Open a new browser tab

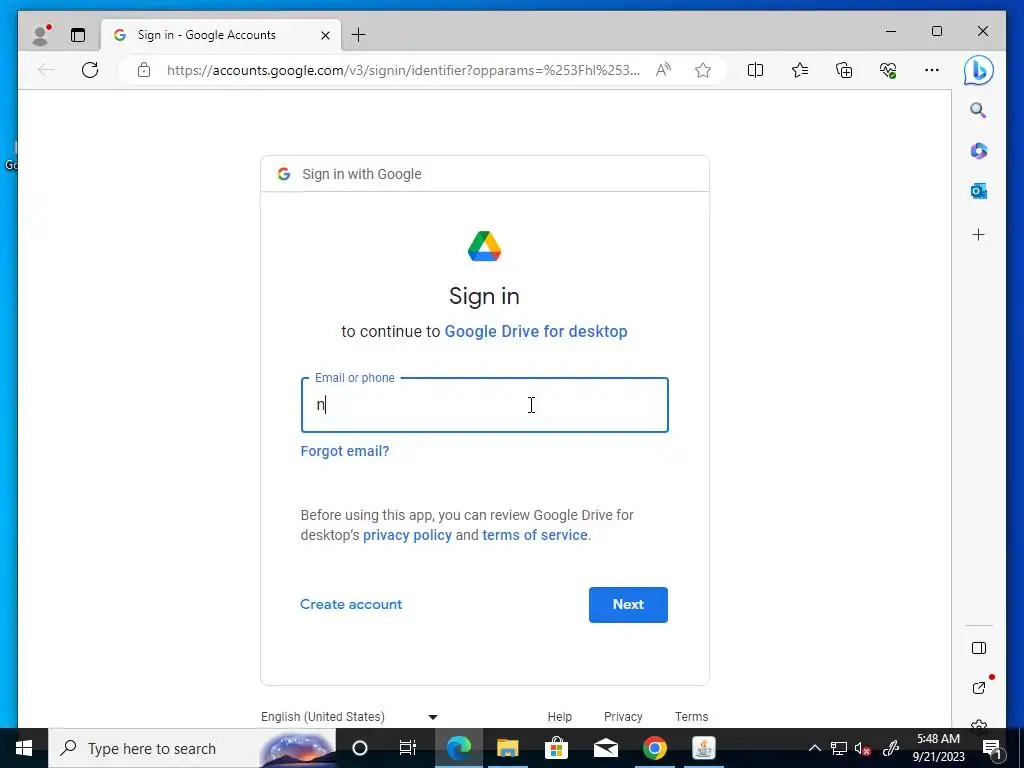[359, 35]
